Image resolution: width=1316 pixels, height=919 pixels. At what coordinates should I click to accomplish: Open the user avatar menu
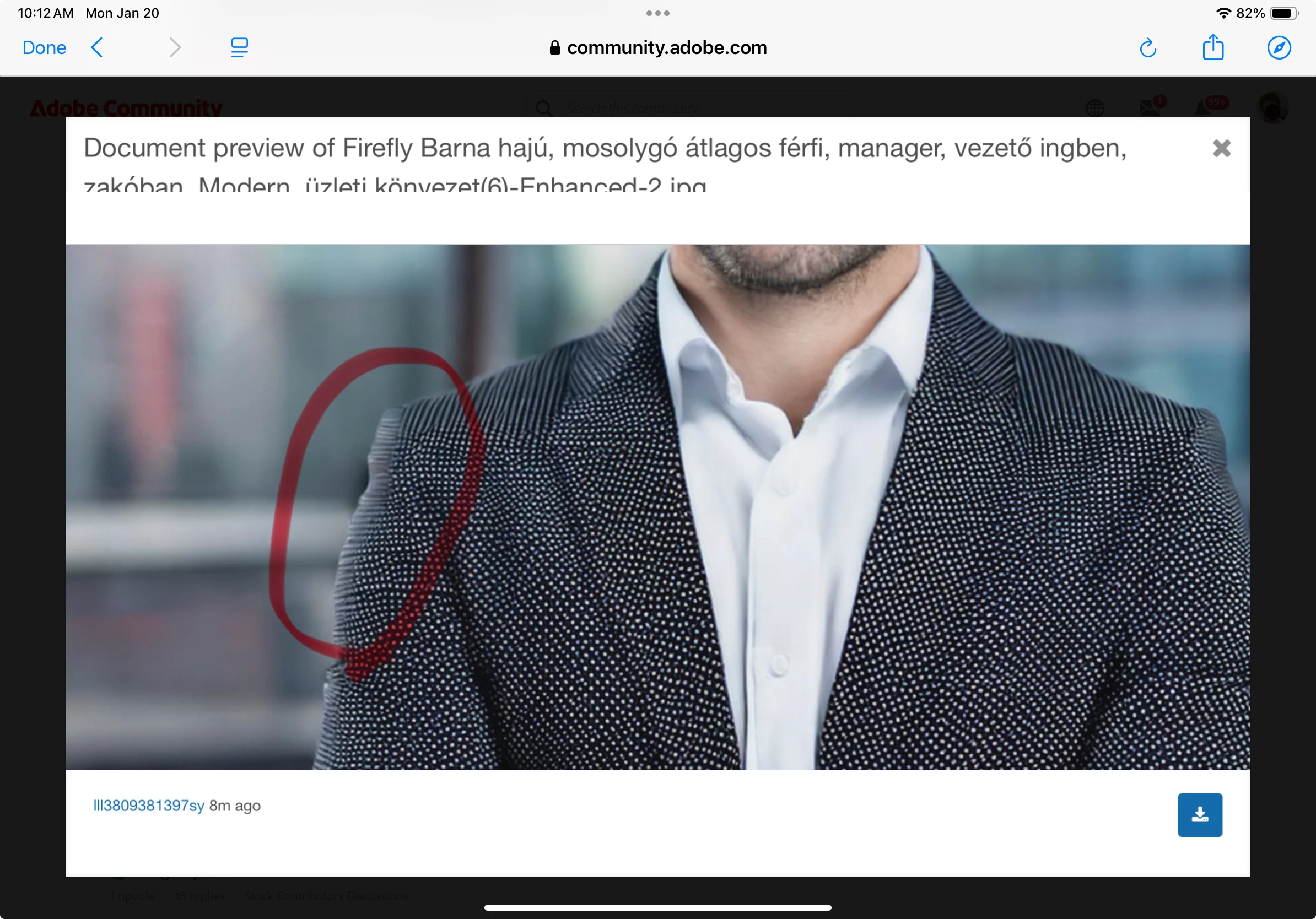coord(1272,108)
